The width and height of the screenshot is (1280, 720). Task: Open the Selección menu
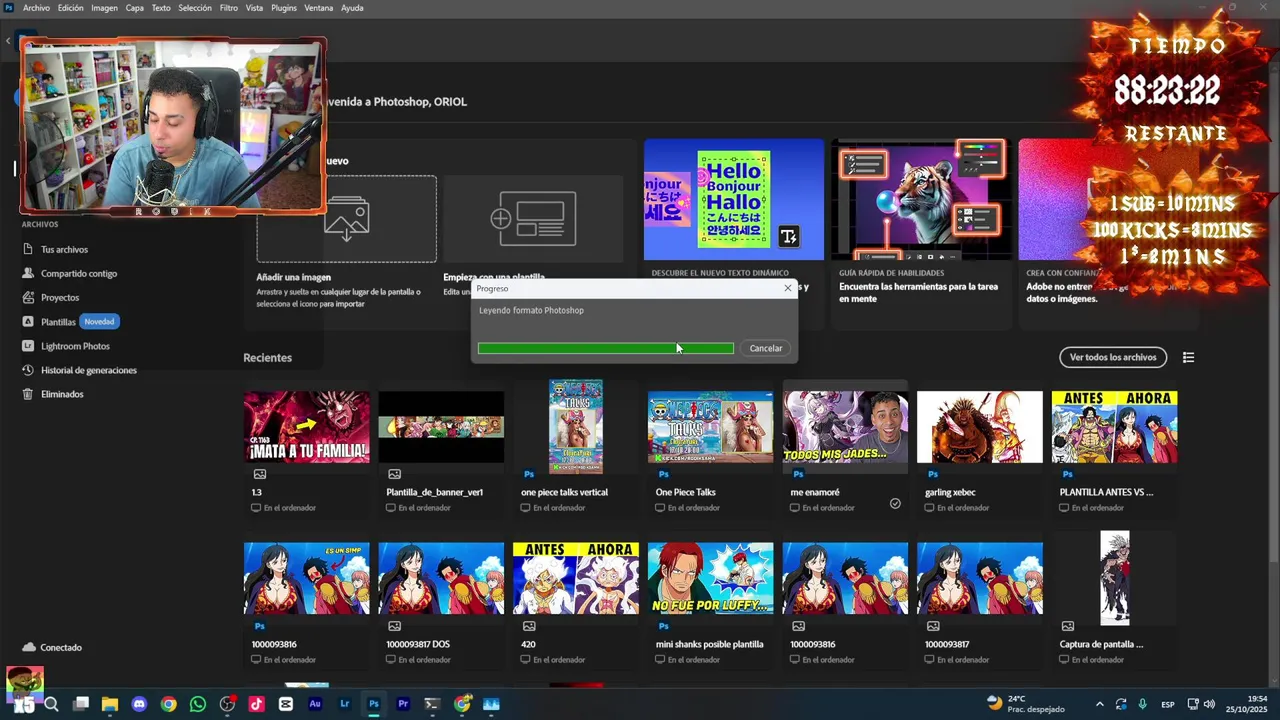tap(195, 8)
